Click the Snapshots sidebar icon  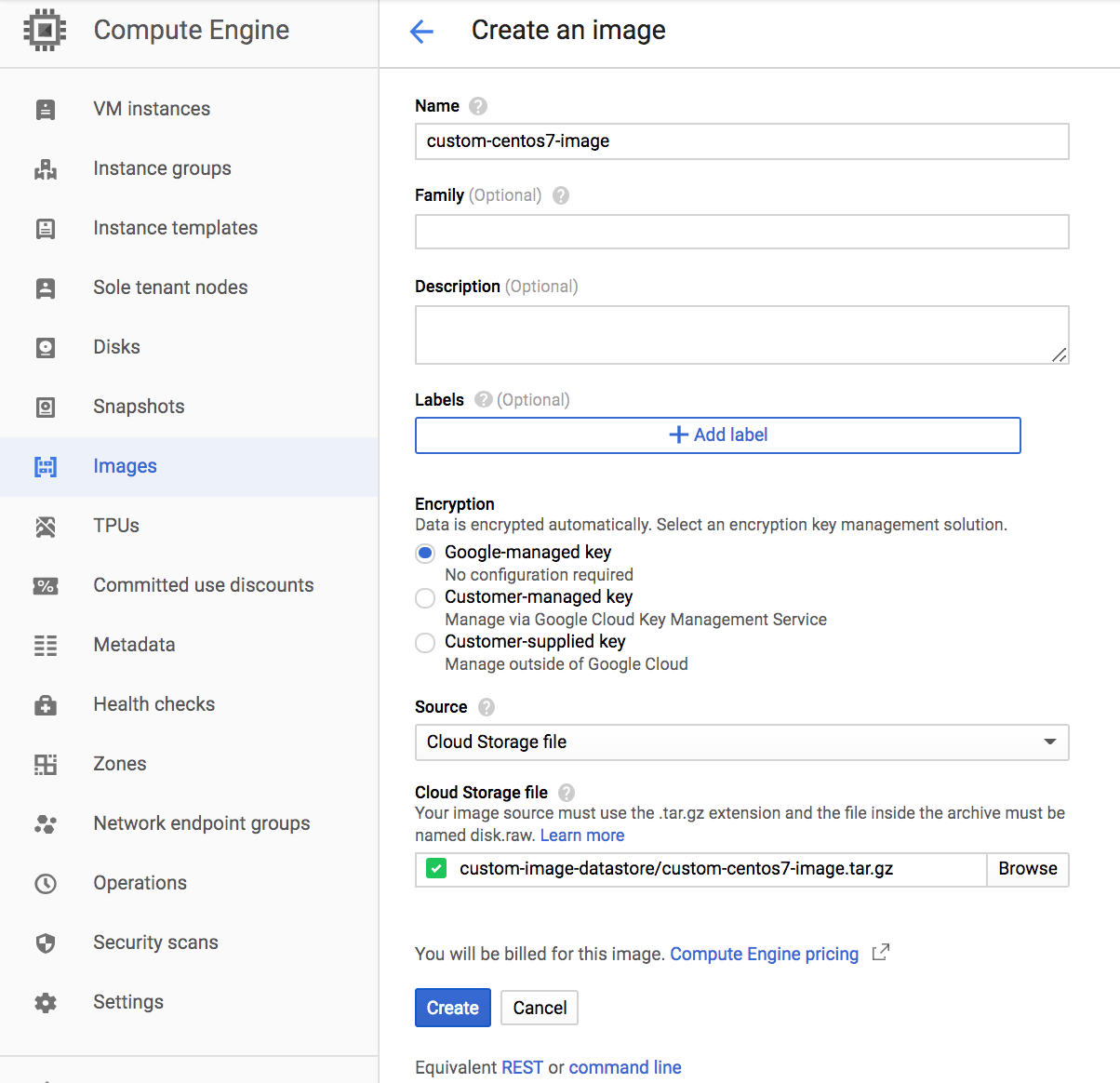tap(46, 408)
